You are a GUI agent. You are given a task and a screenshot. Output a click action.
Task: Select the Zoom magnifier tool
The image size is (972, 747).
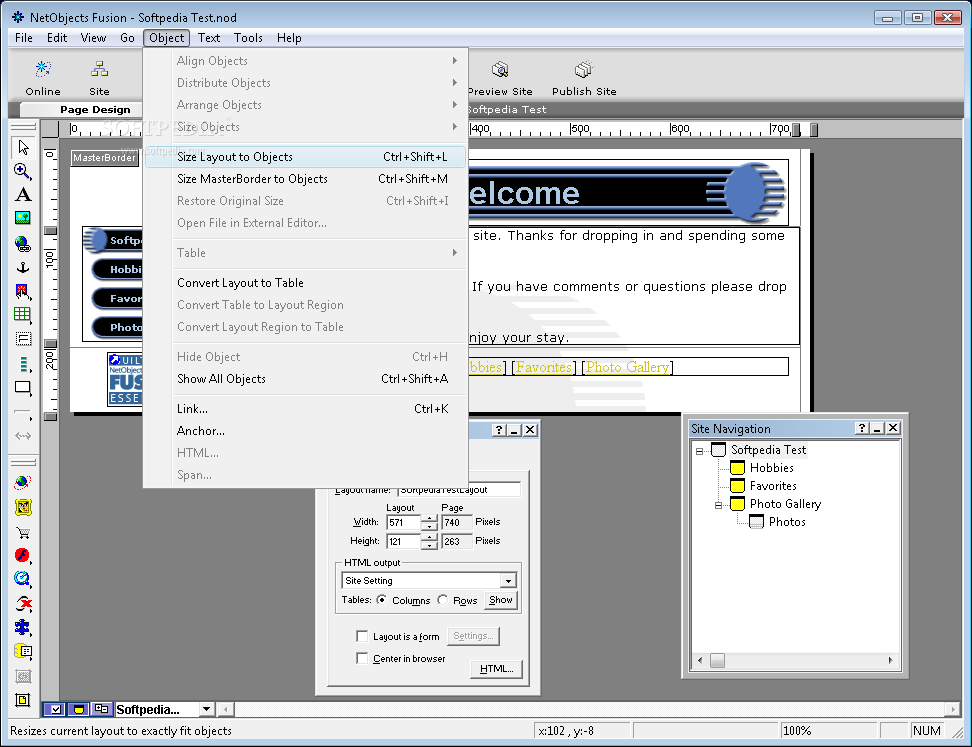[x=23, y=171]
